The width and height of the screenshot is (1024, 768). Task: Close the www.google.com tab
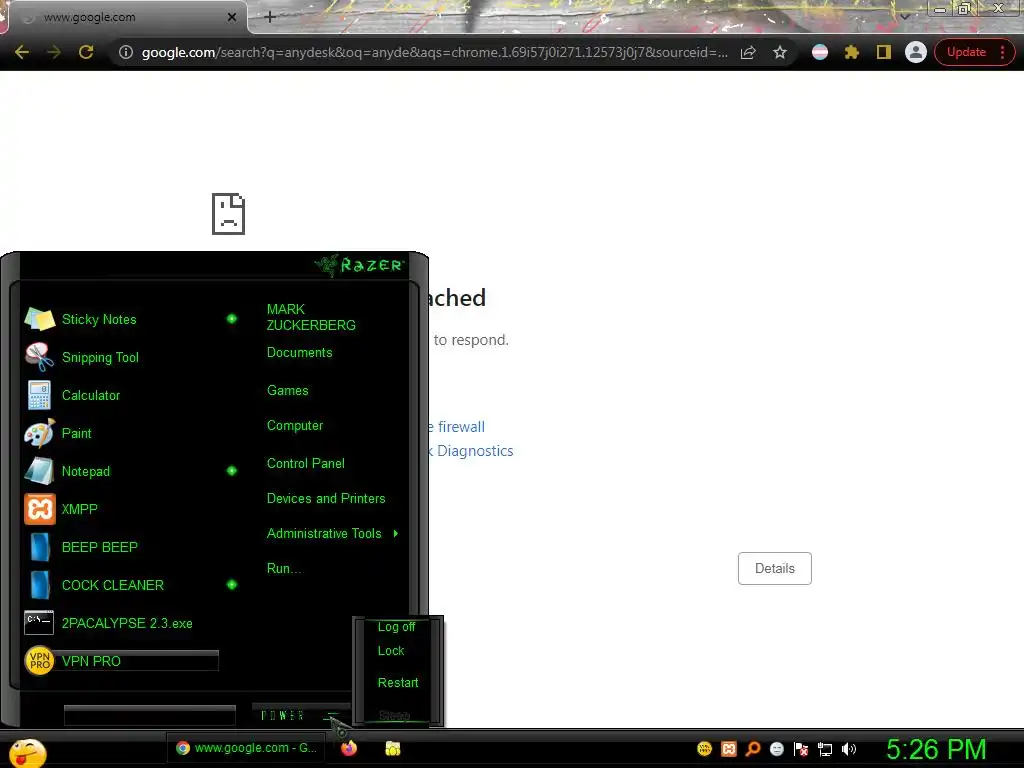click(232, 18)
